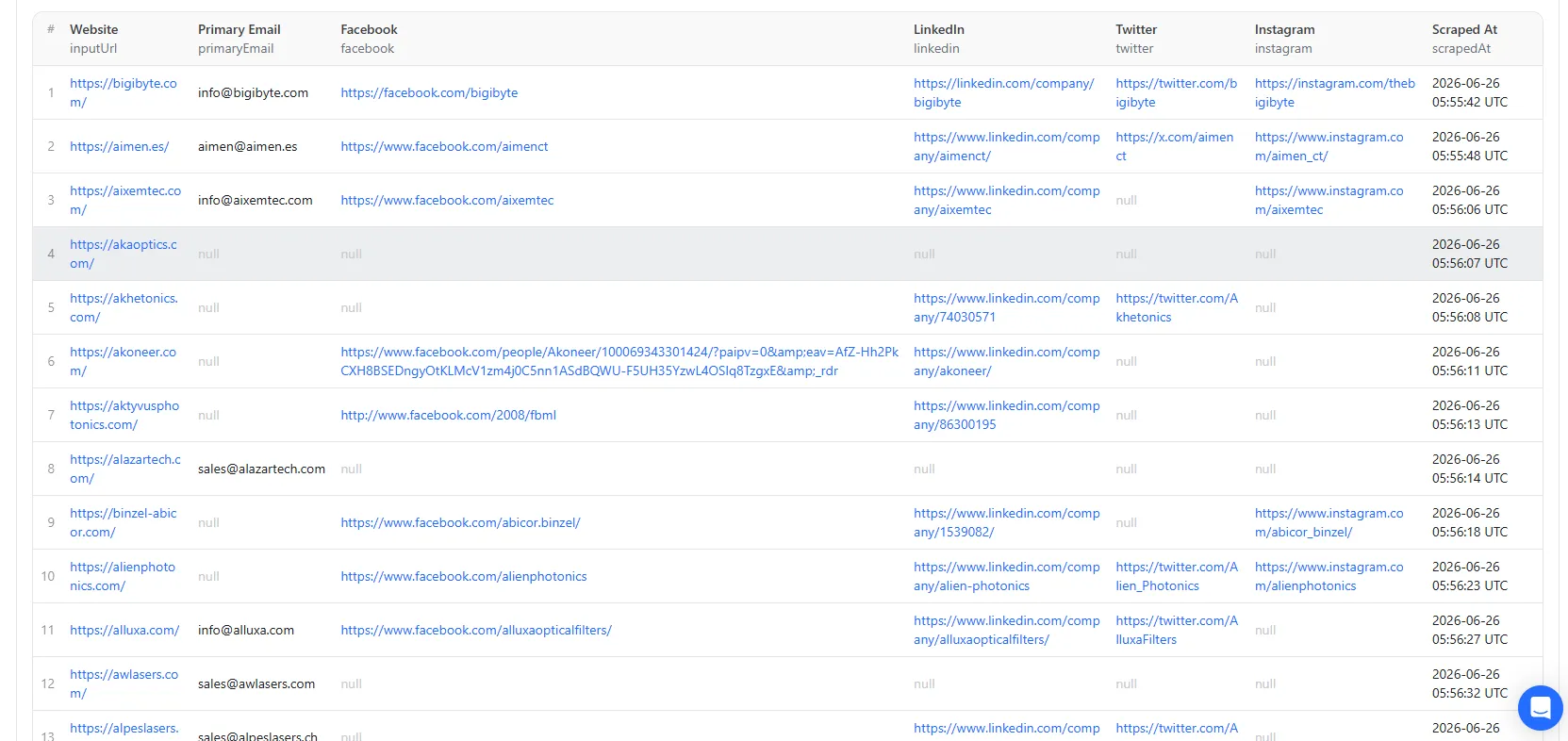
Task: Open facebook.com/bigibyte link
Action: 429,92
